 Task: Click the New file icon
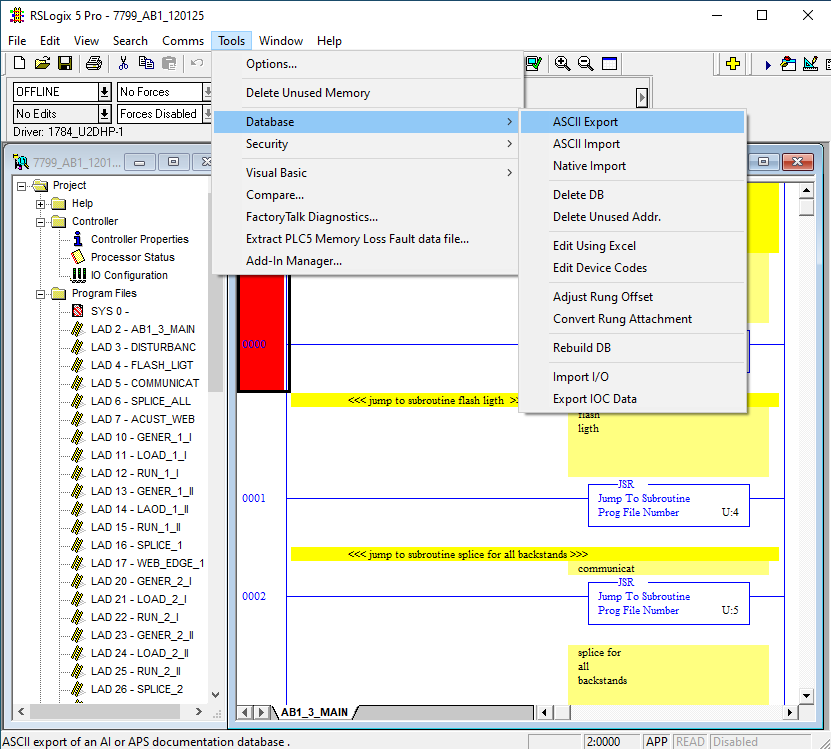[20, 64]
